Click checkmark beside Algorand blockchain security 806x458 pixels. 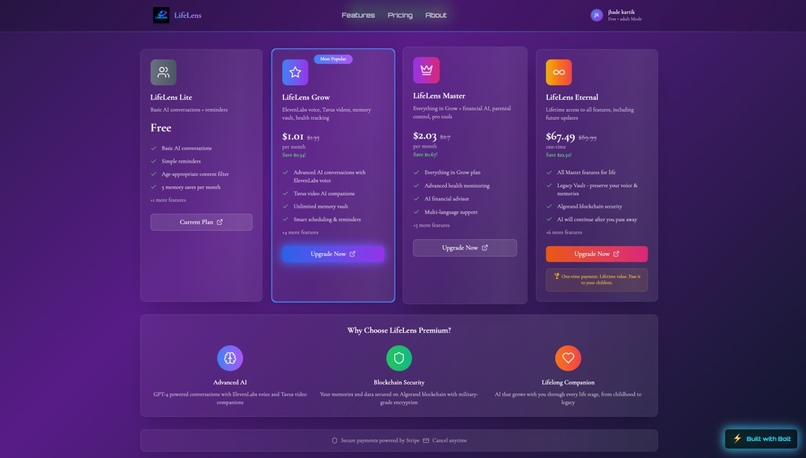point(549,206)
